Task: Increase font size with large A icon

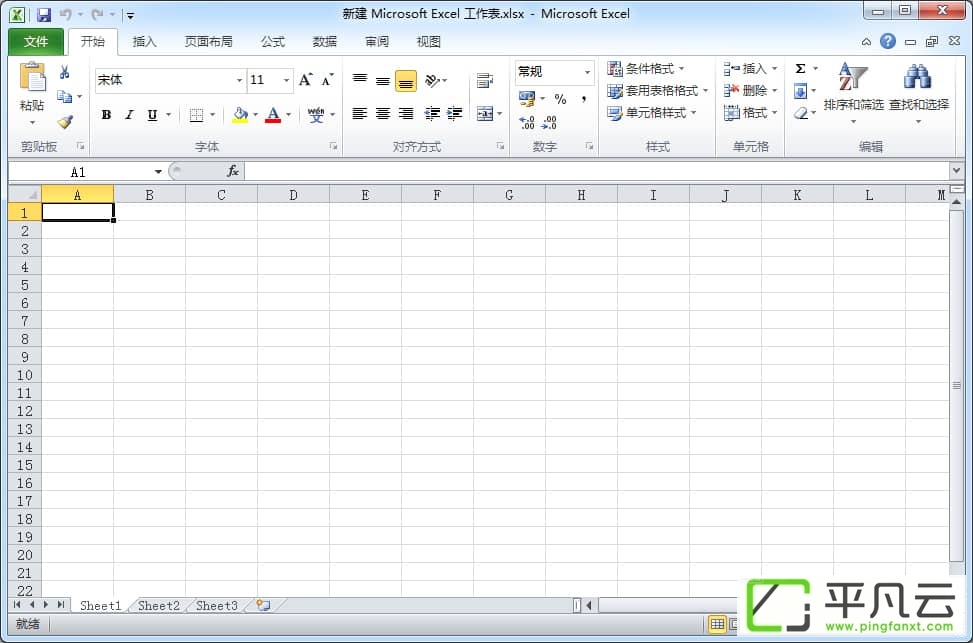Action: [x=305, y=80]
